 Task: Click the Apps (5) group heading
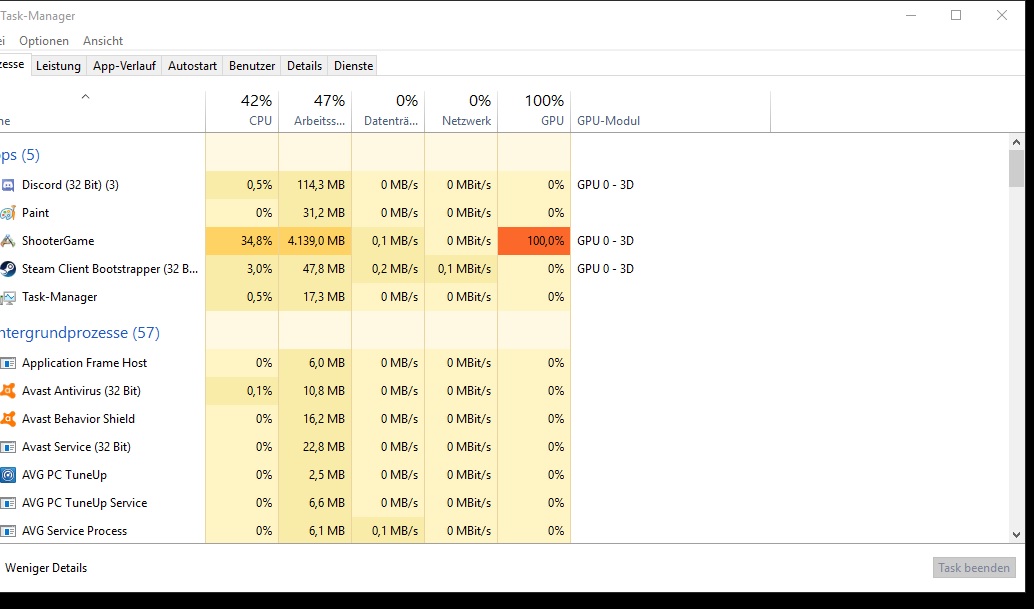tap(20, 155)
